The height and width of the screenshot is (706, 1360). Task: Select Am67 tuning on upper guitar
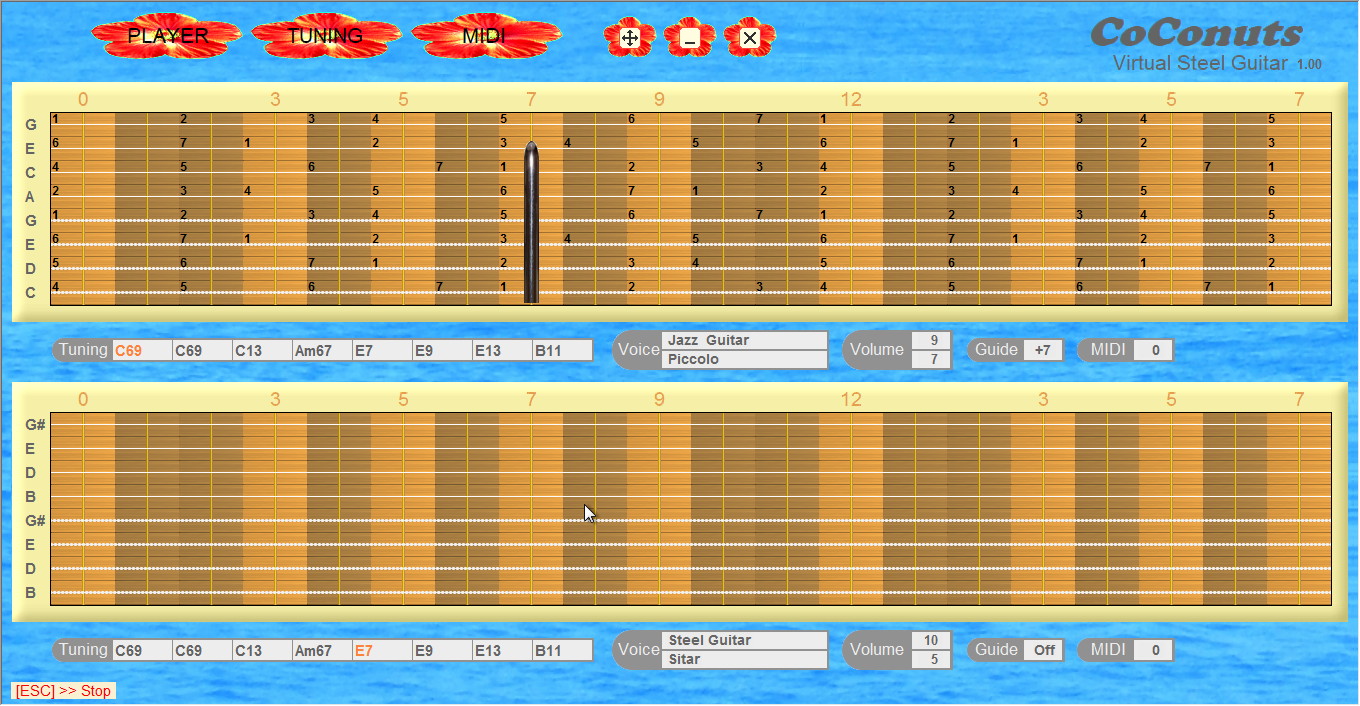322,350
